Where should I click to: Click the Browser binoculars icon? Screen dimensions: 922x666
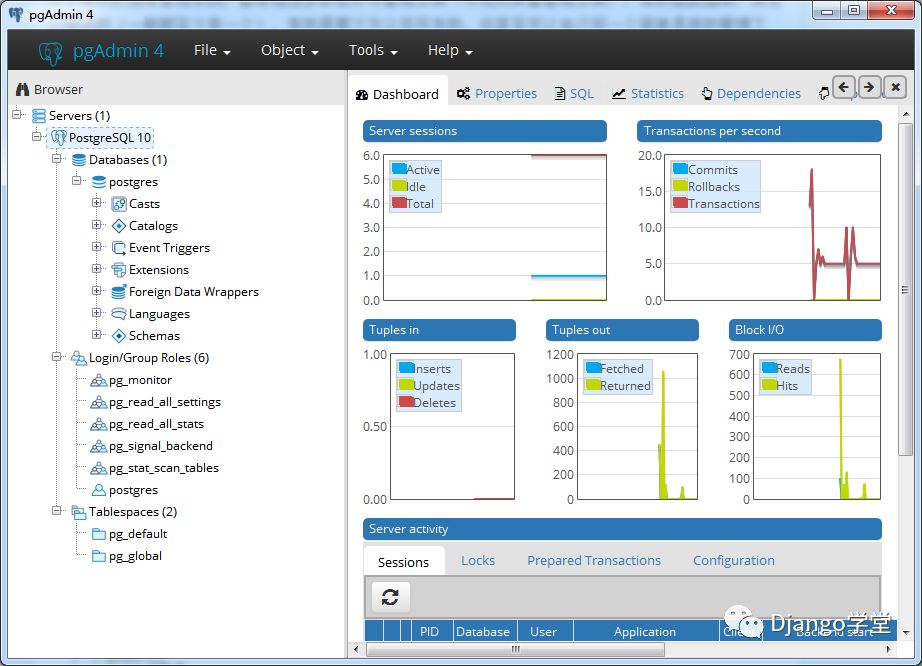tap(22, 89)
